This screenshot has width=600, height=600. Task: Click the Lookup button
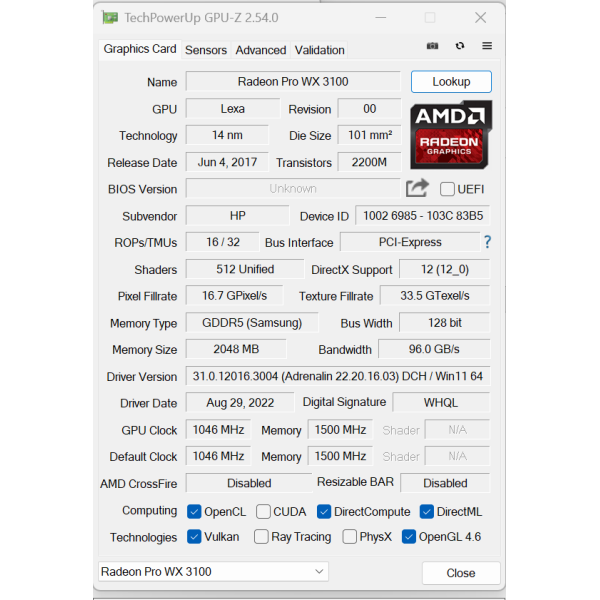pos(451,82)
